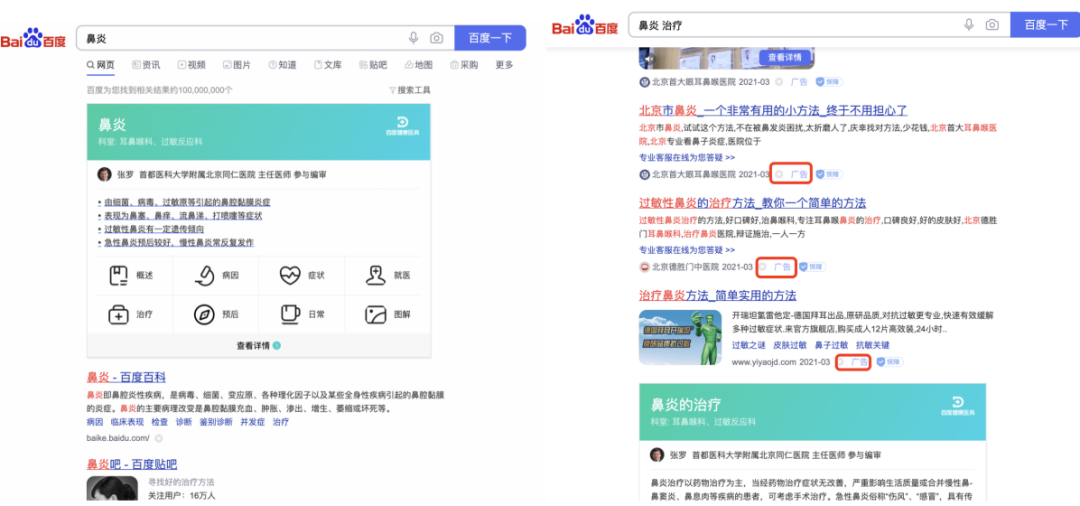This screenshot has height=506, width=1080.
Task: Open 鼻炎吧 - 百度贴吧 result link
Action: coord(132,464)
